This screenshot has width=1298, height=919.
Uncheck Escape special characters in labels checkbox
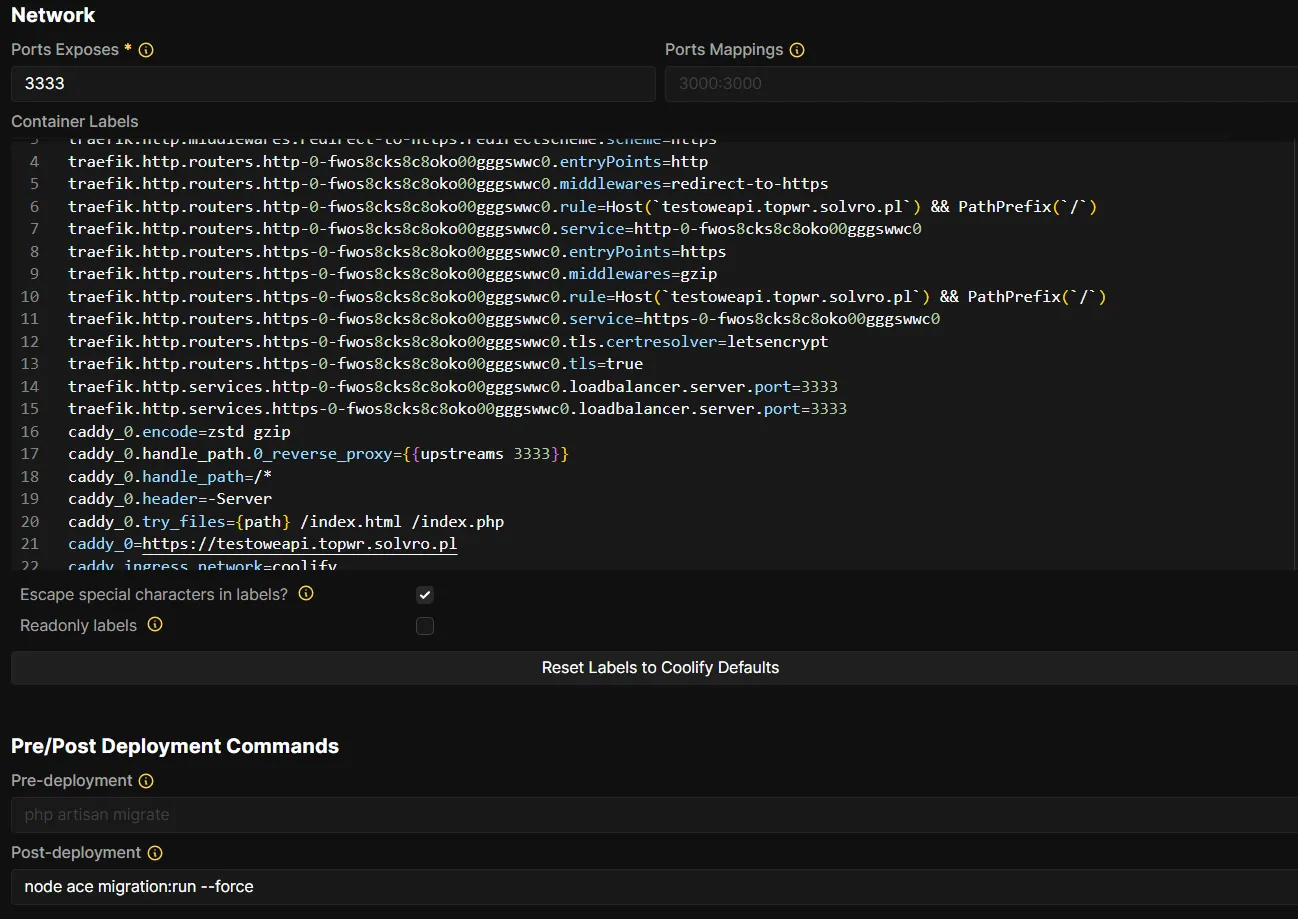point(425,595)
